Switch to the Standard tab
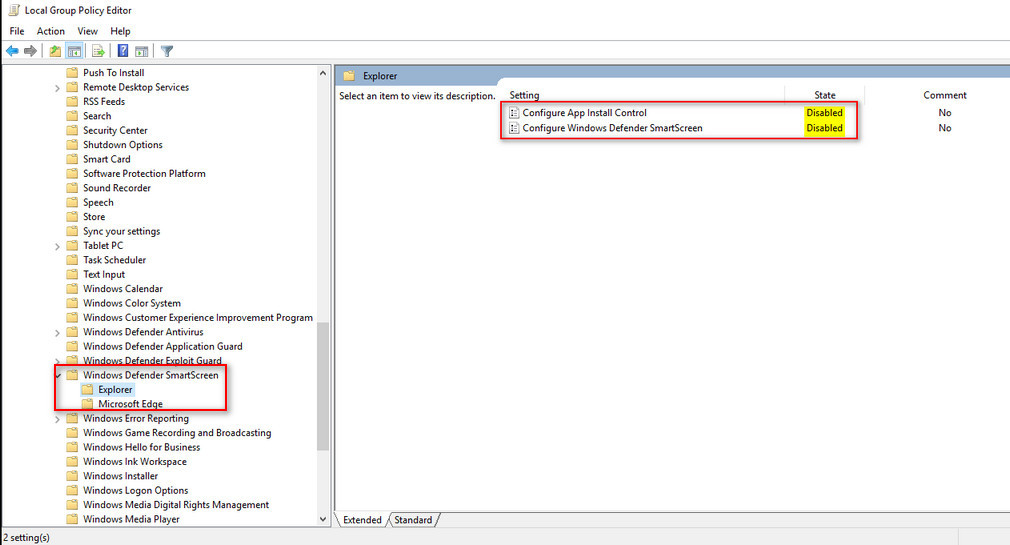The image size is (1010, 545). coord(413,520)
